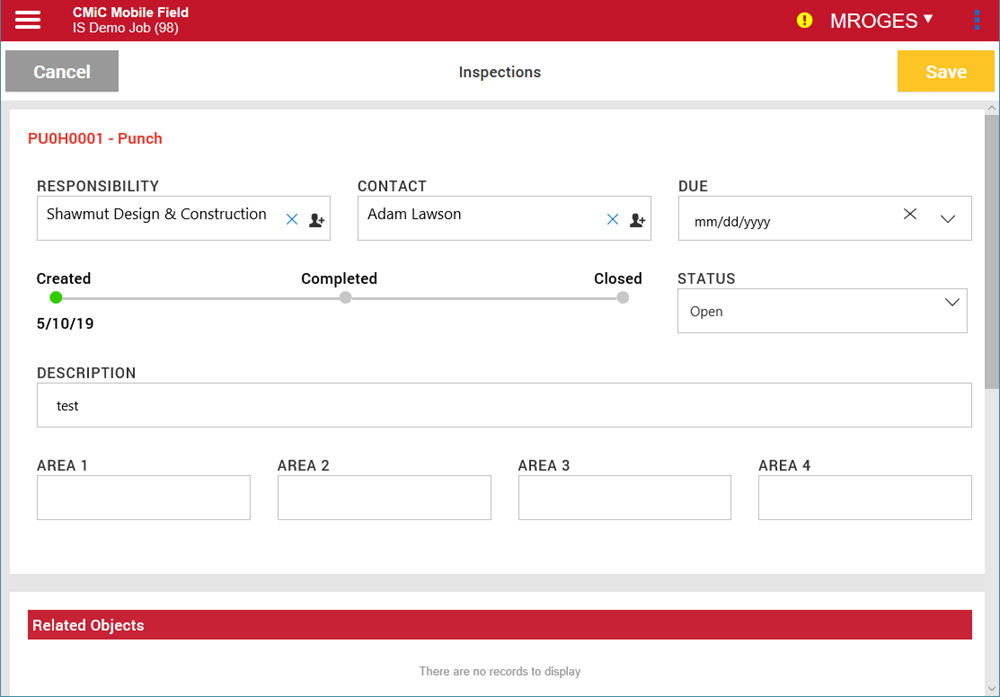The height and width of the screenshot is (697, 1000).
Task: Select the Completed timeline point
Action: pos(345,298)
